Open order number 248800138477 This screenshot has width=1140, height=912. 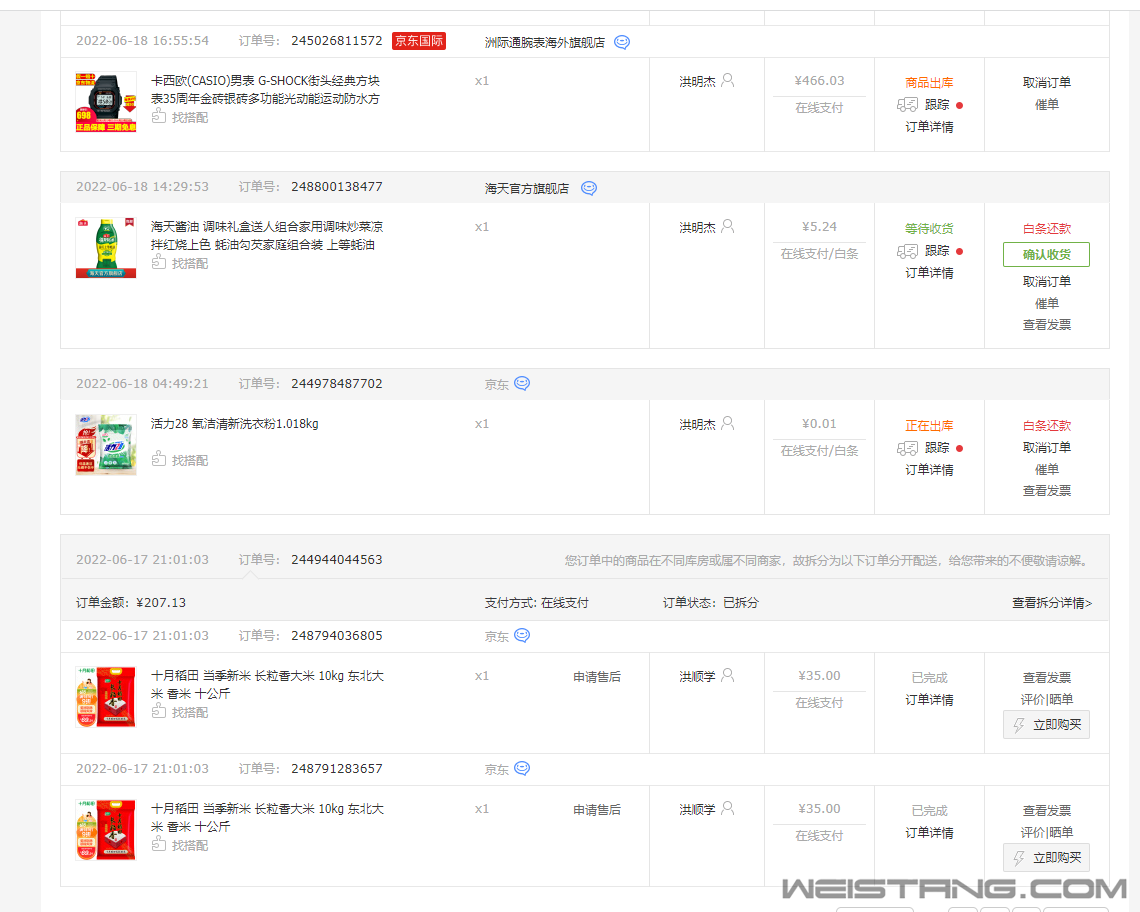pos(337,187)
